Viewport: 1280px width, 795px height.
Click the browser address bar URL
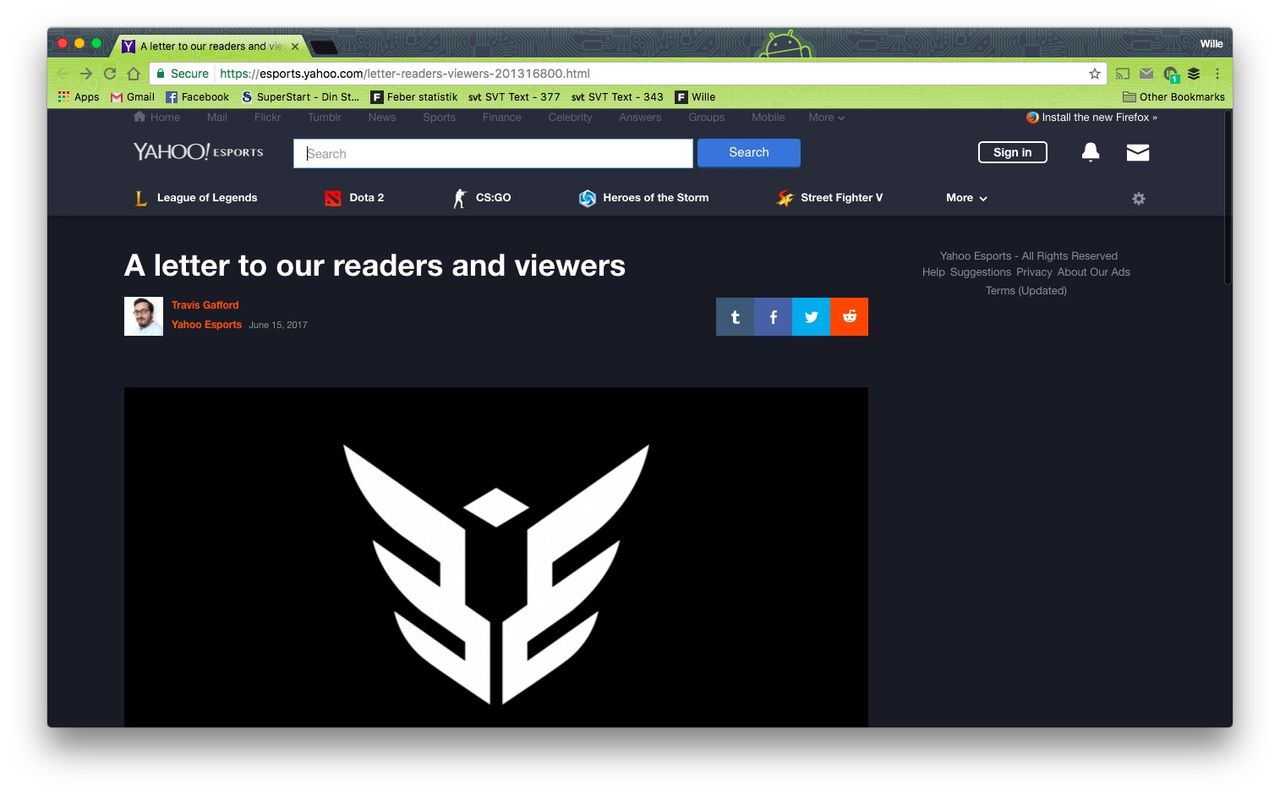pyautogui.click(x=405, y=74)
